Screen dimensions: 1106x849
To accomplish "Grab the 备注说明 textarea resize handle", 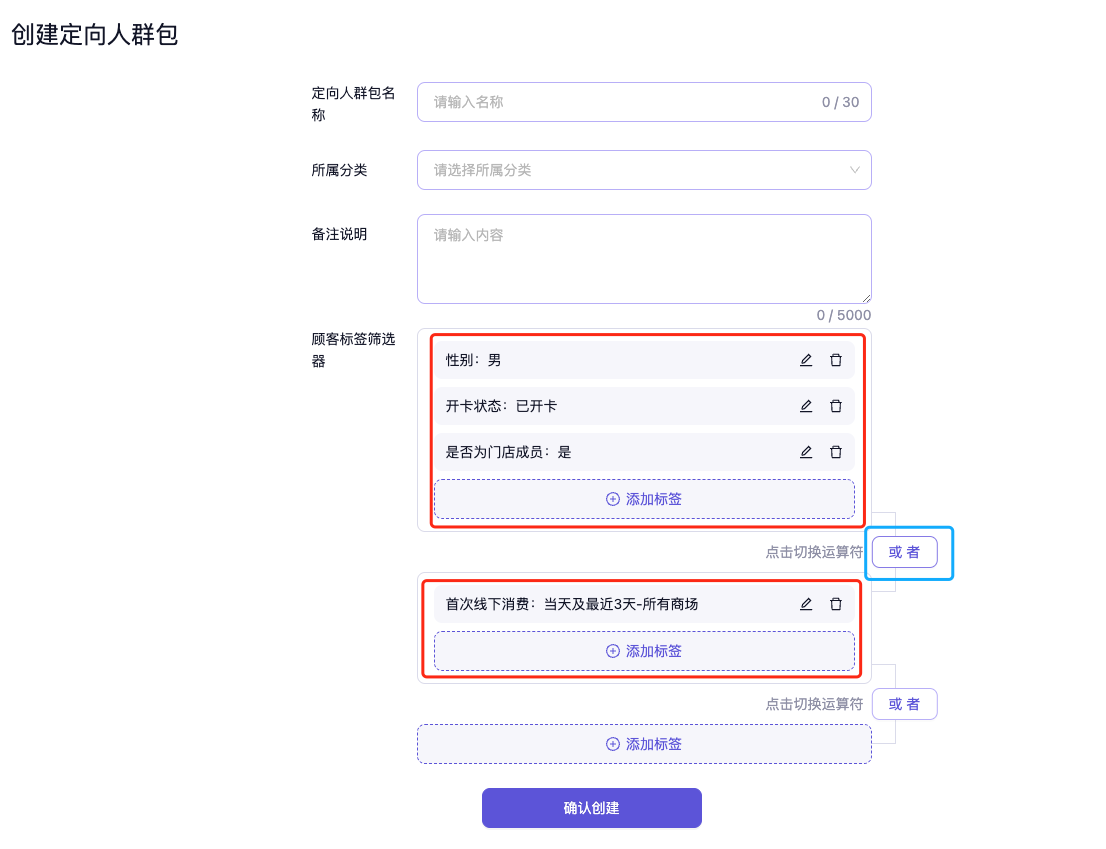I will click(x=867, y=299).
